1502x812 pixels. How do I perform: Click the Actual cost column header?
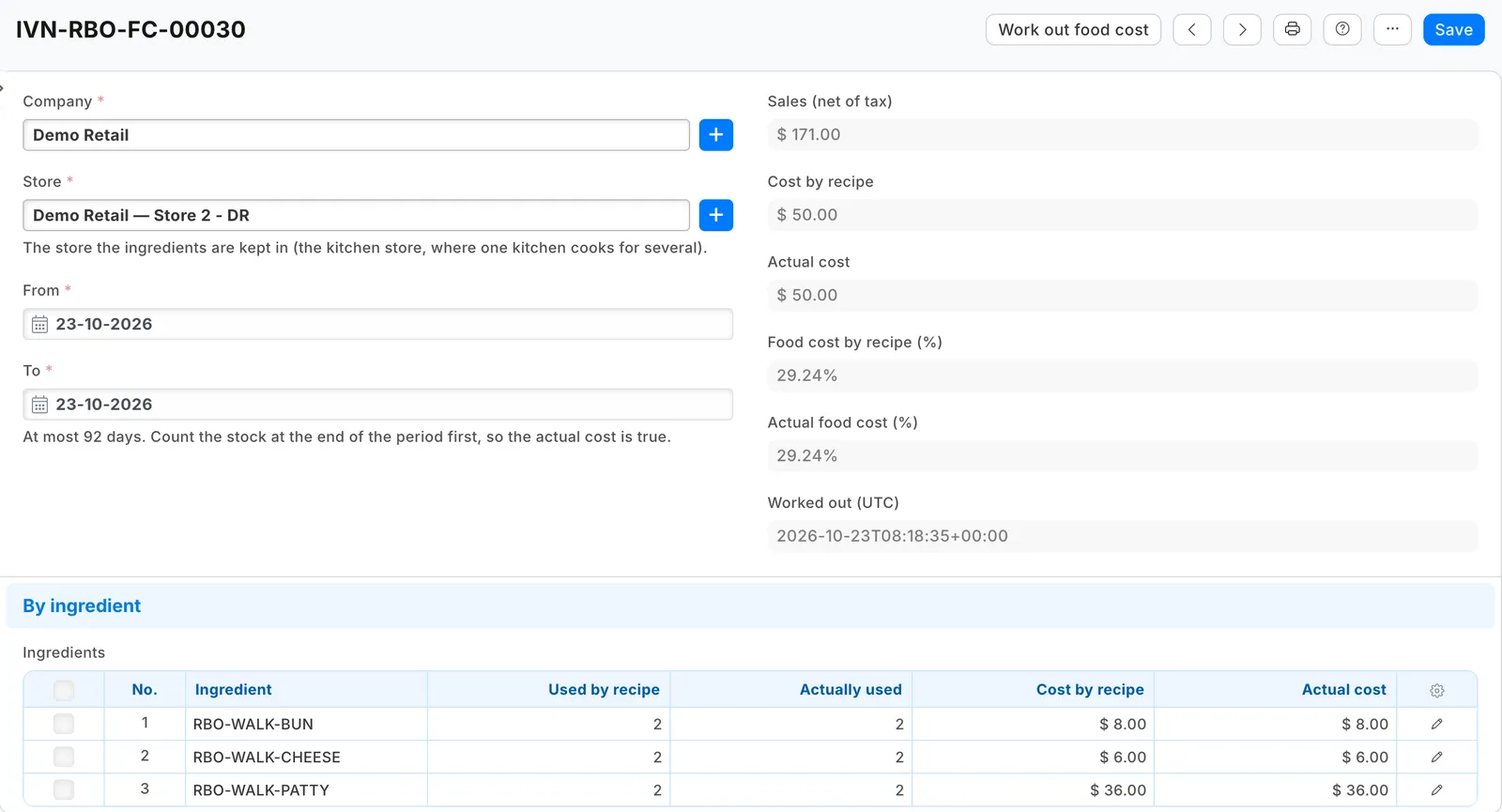click(x=1275, y=690)
